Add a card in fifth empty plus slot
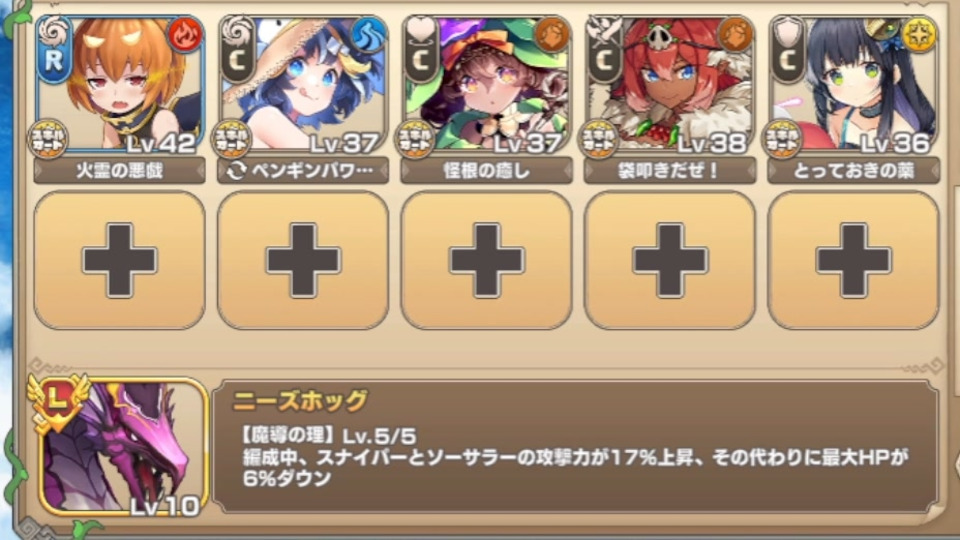Image resolution: width=960 pixels, height=540 pixels. [x=853, y=260]
